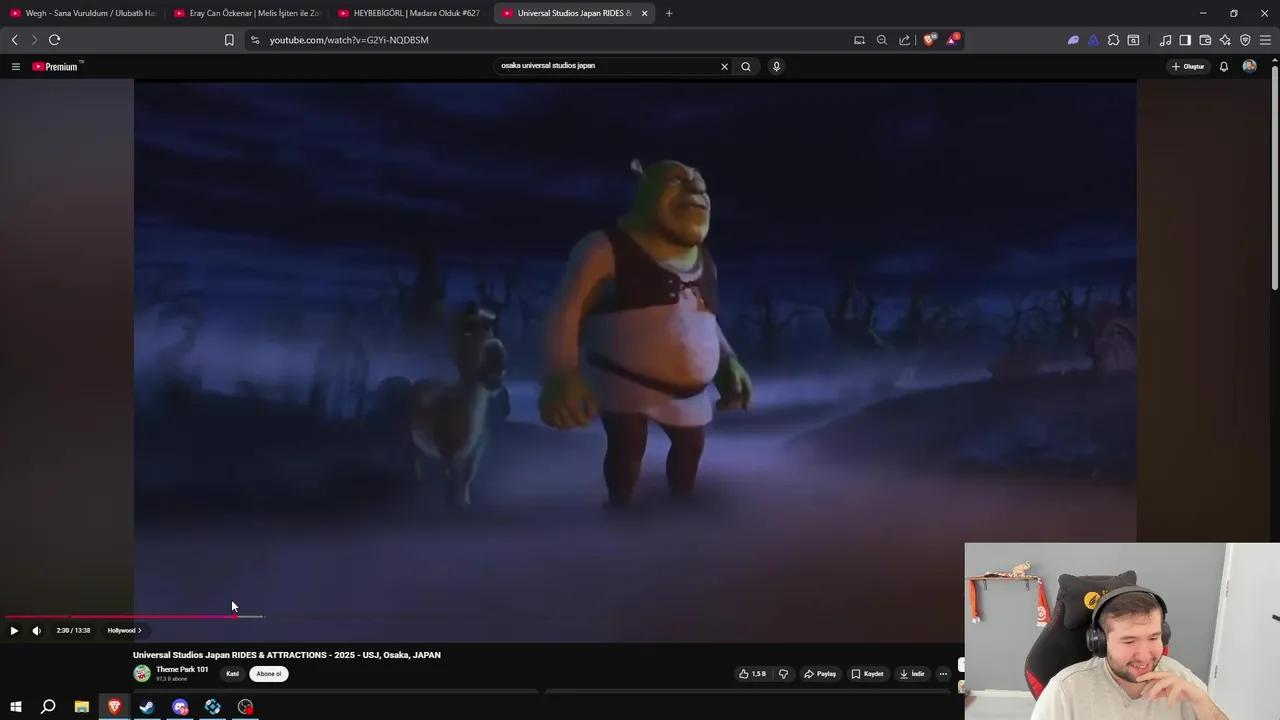
Task: Open Brave Shields lion icon
Action: (929, 40)
